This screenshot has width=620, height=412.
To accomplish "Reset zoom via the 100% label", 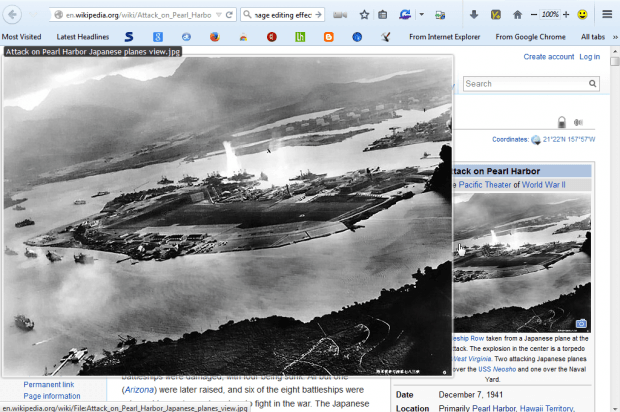I will 550,15.
